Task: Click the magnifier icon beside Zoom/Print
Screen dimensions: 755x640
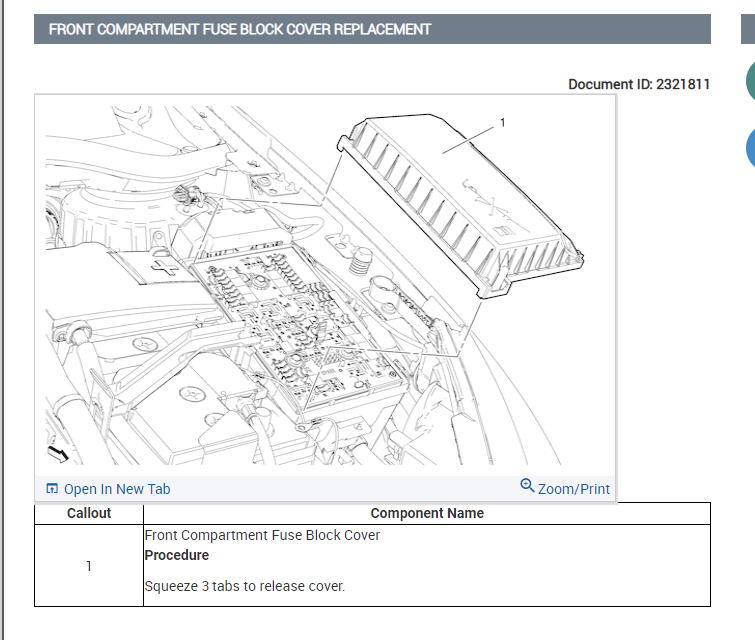Action: pos(527,485)
